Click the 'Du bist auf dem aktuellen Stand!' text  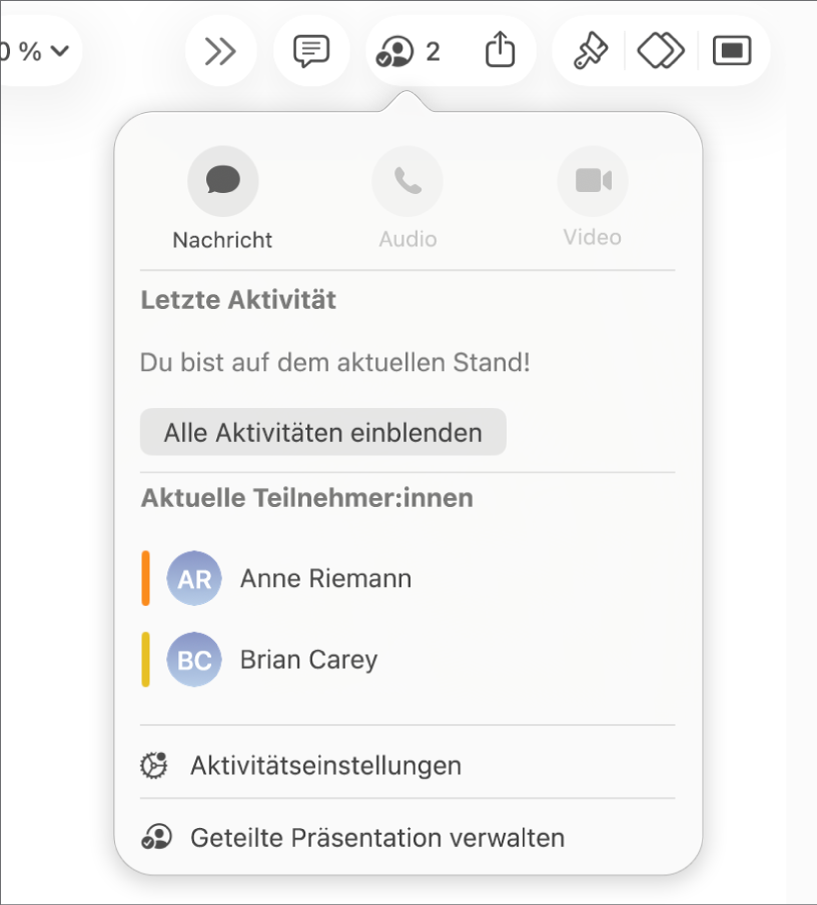[335, 362]
